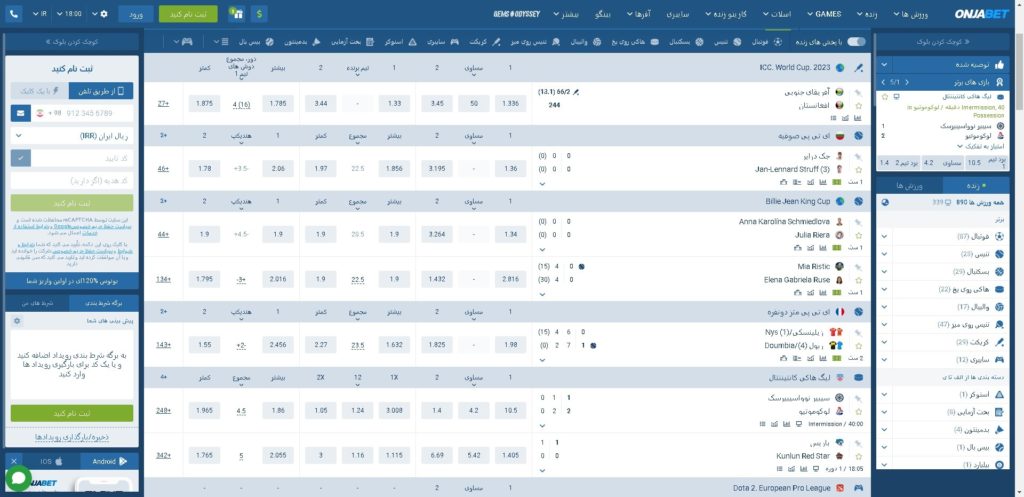Click the blue login button
1024x497 pixels.
[135, 15]
